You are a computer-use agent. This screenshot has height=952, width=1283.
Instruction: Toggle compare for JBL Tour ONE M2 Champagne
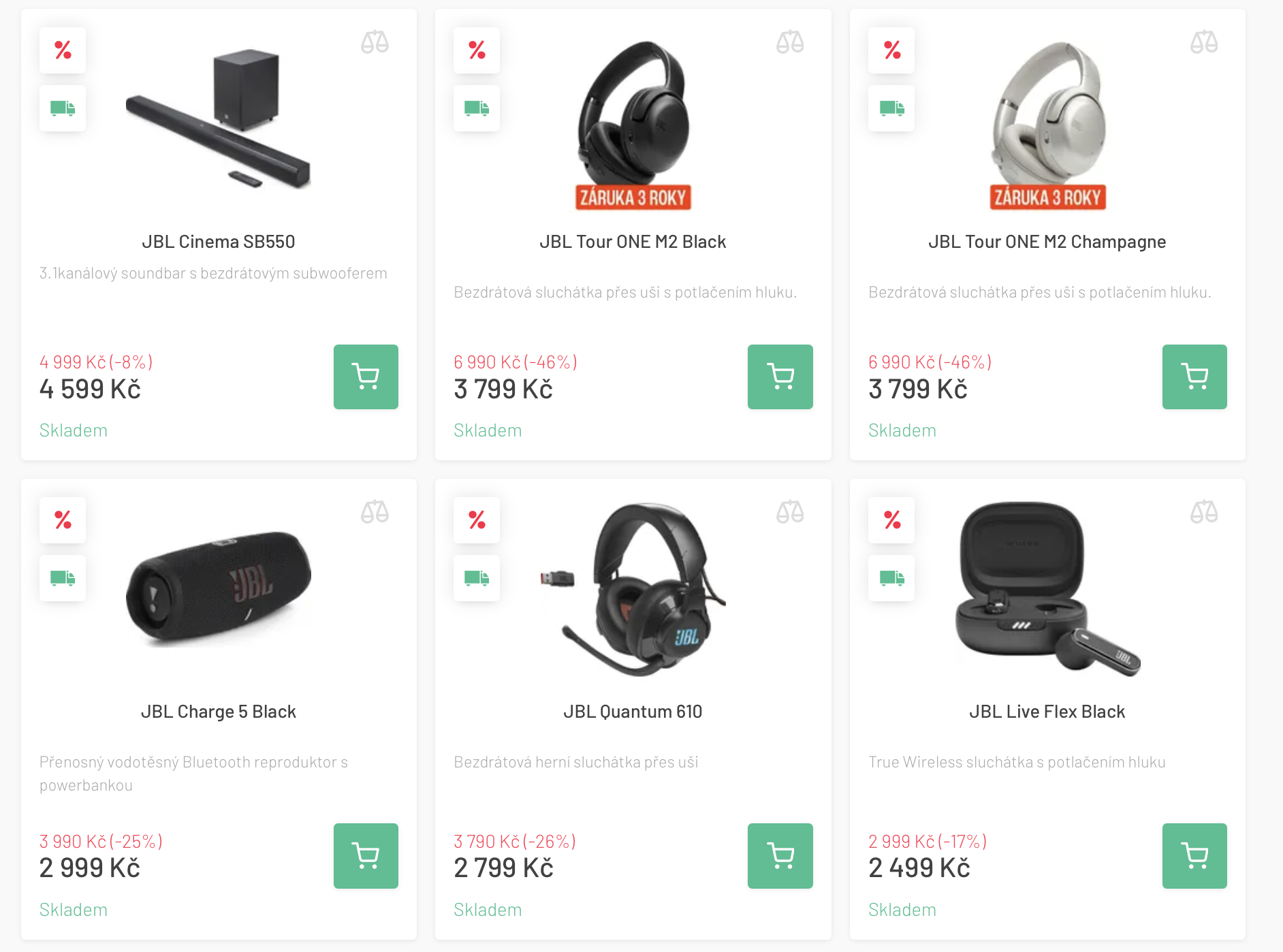point(1204,42)
